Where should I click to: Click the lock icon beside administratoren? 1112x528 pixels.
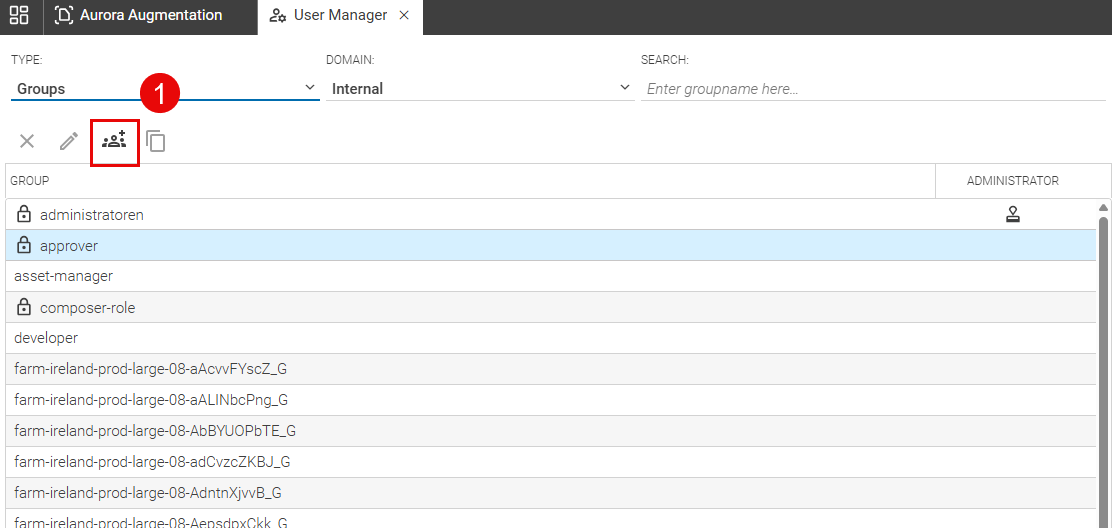point(25,215)
